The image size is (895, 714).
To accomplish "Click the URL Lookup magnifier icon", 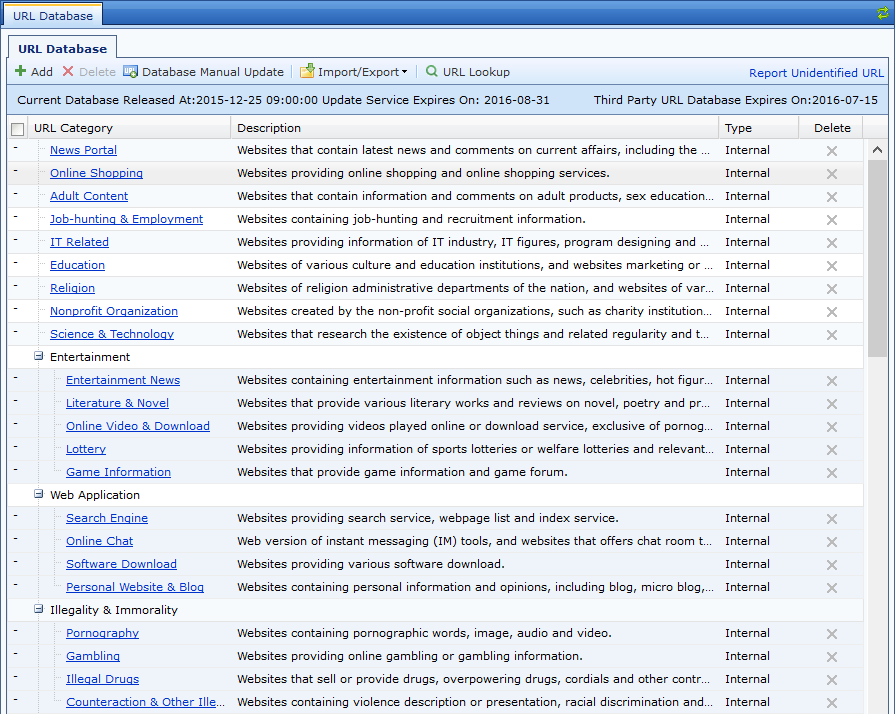I will pyautogui.click(x=432, y=71).
